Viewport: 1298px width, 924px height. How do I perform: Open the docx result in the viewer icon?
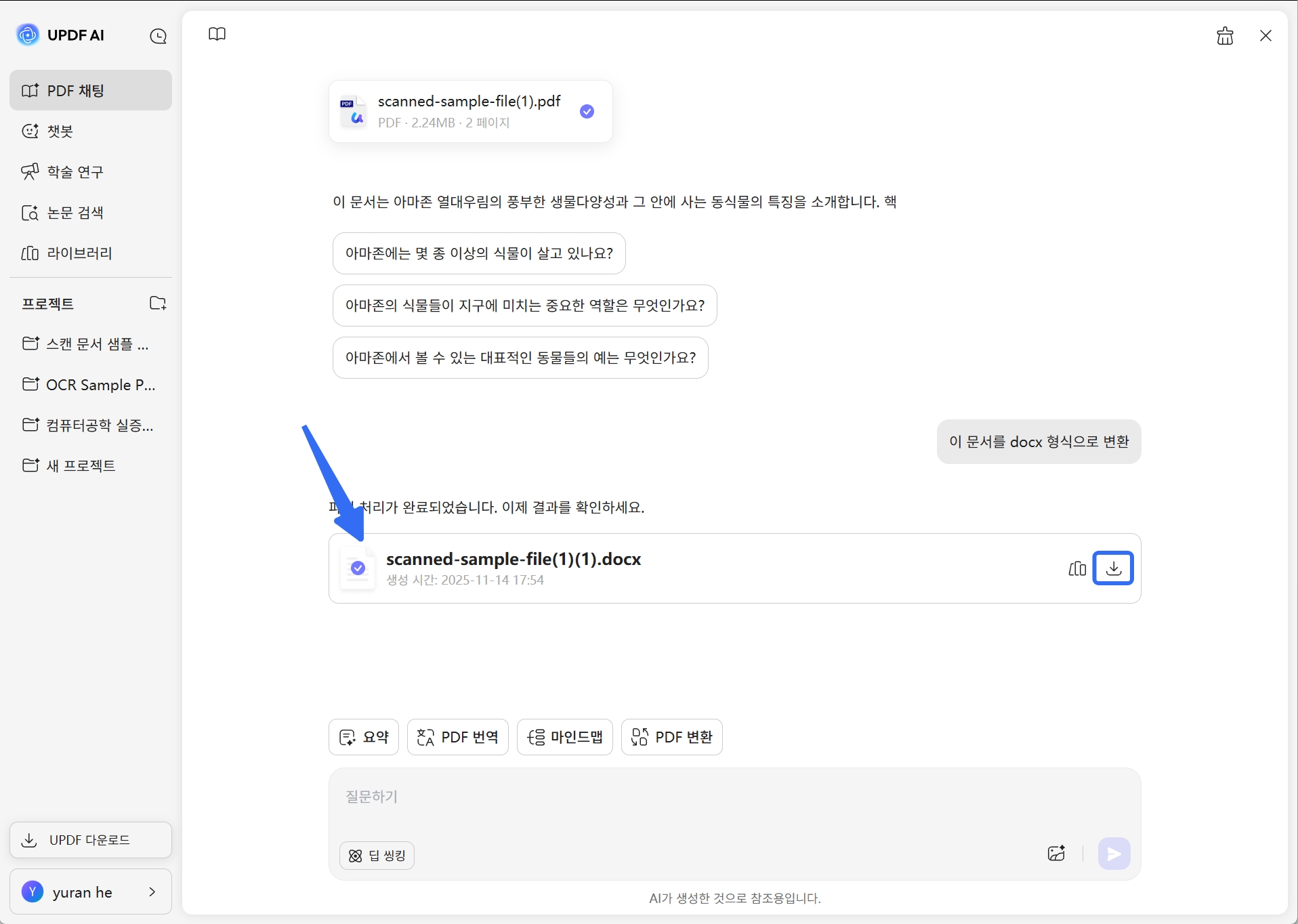tap(1077, 568)
